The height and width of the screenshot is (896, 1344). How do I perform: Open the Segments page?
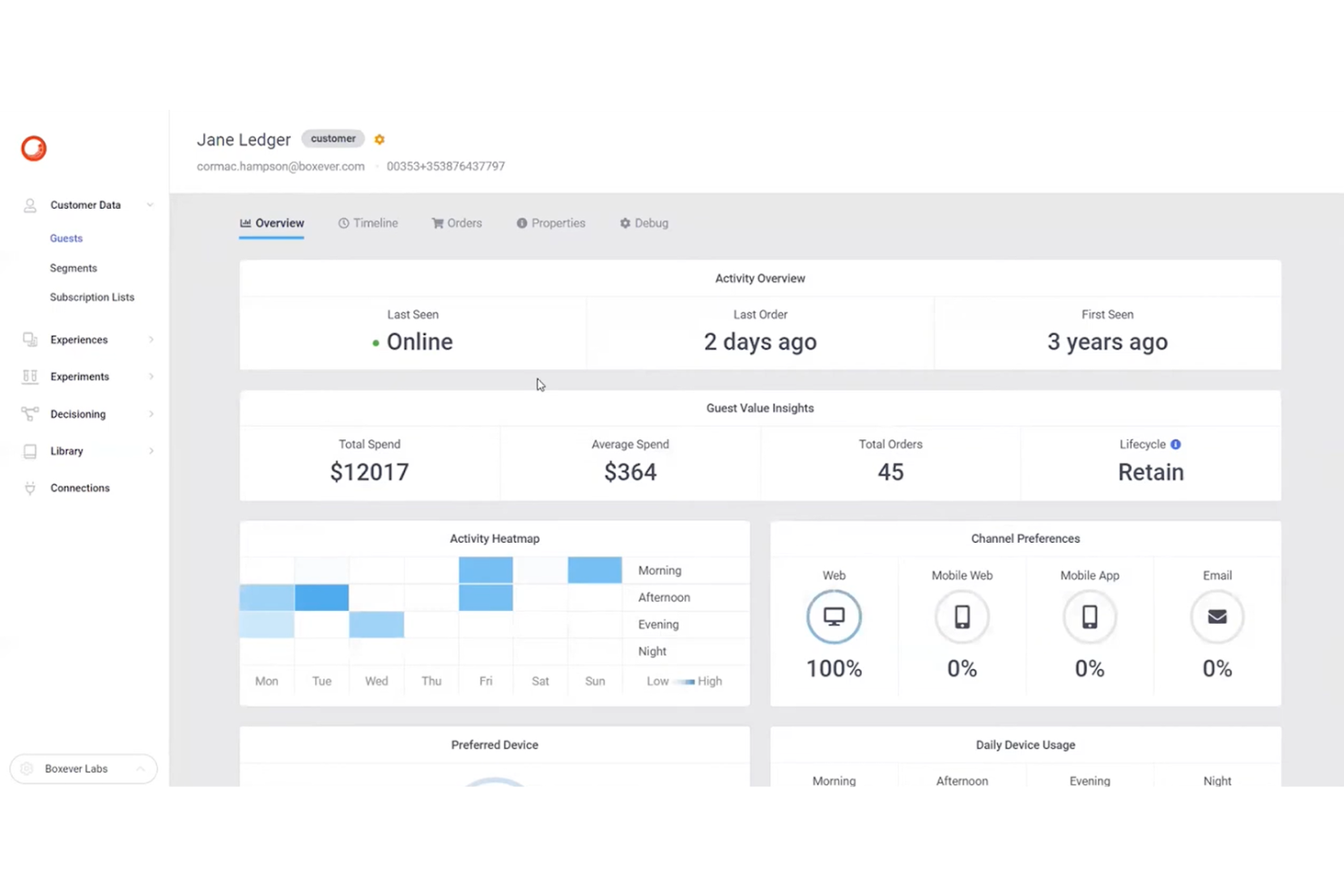pyautogui.click(x=74, y=268)
